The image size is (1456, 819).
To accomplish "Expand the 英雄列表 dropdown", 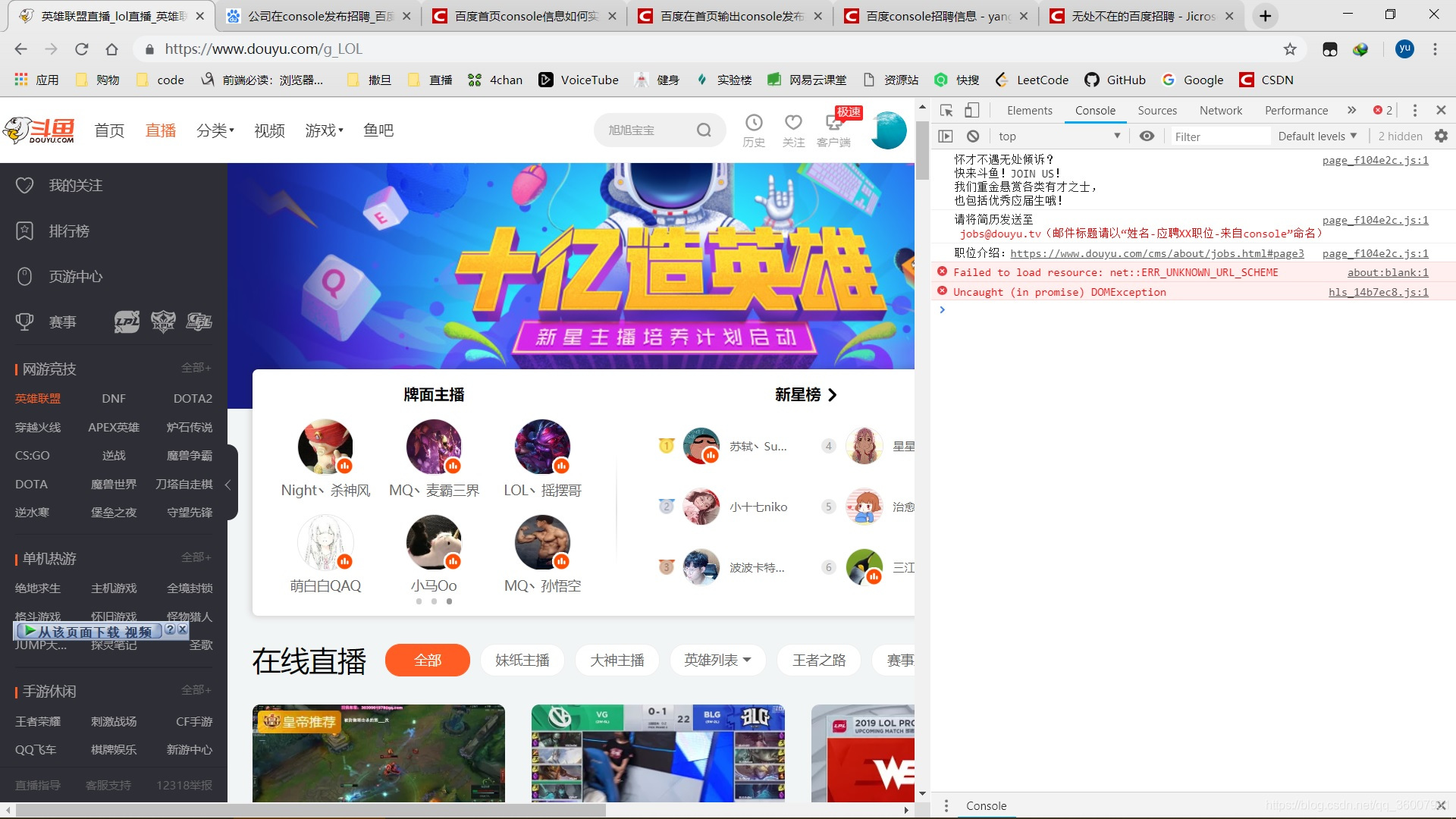I will click(717, 661).
